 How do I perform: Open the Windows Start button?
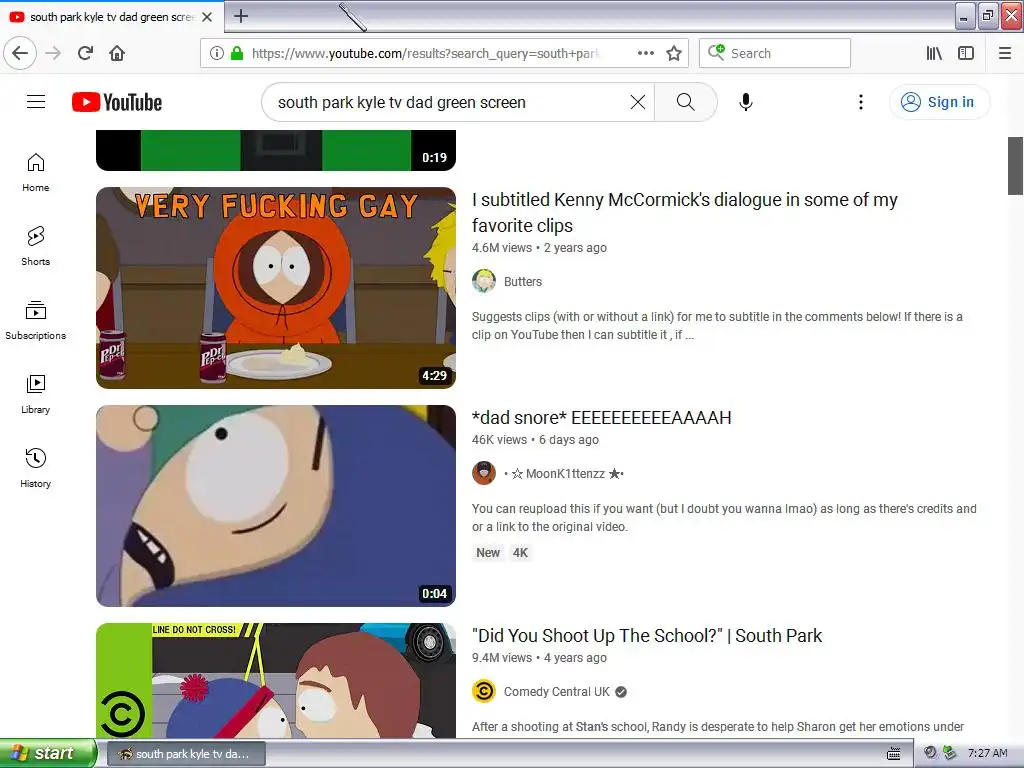tap(47, 754)
